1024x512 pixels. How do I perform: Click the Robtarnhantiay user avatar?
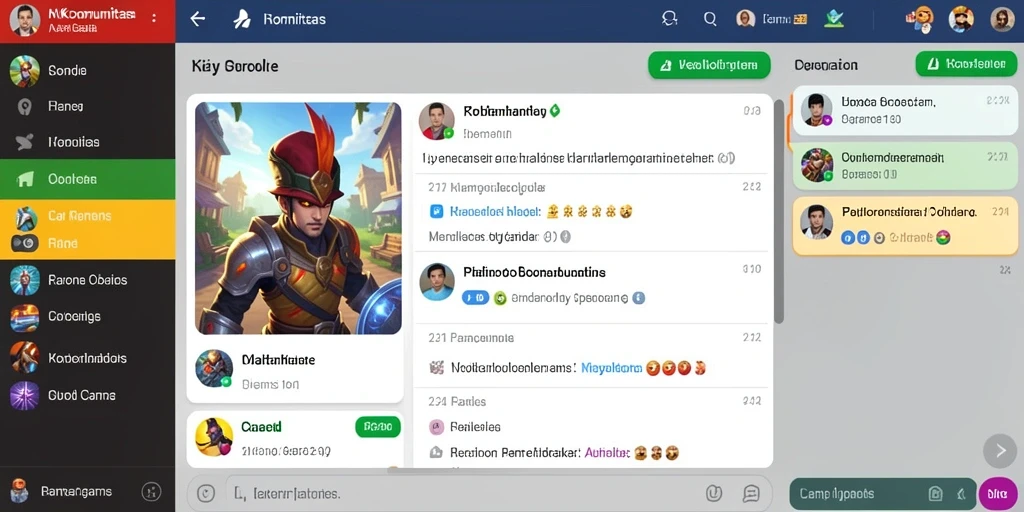tap(437, 121)
